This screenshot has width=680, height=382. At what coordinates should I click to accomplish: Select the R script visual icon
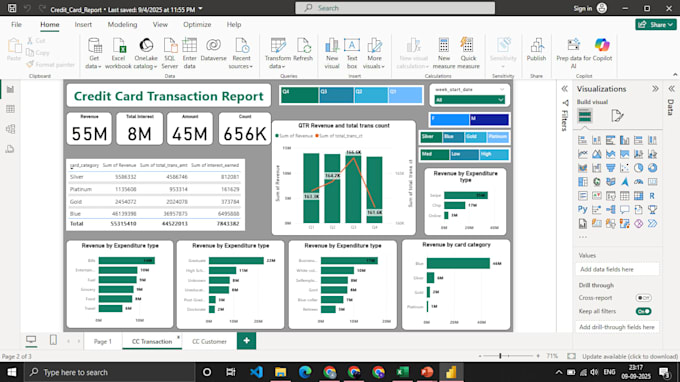[x=652, y=196]
